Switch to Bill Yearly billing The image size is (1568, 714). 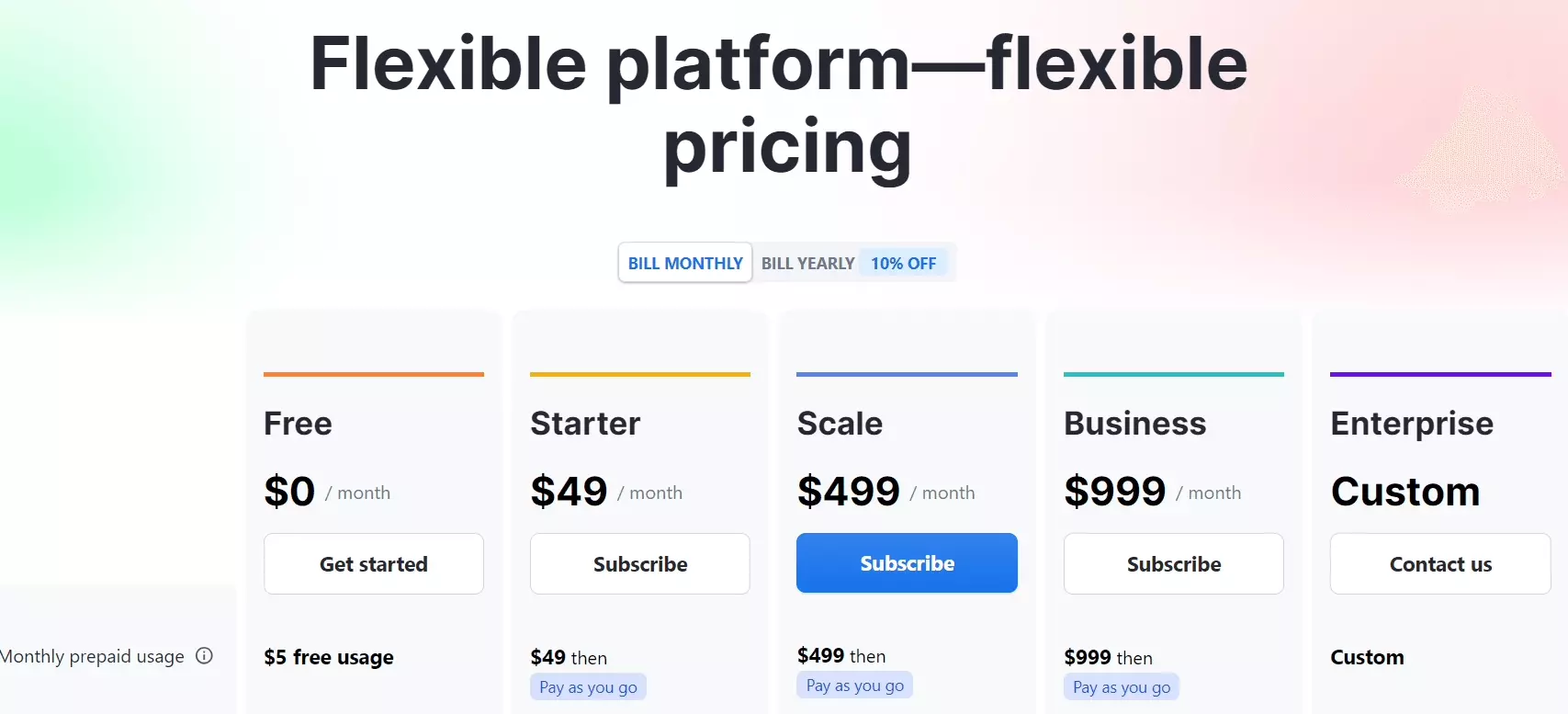(807, 264)
